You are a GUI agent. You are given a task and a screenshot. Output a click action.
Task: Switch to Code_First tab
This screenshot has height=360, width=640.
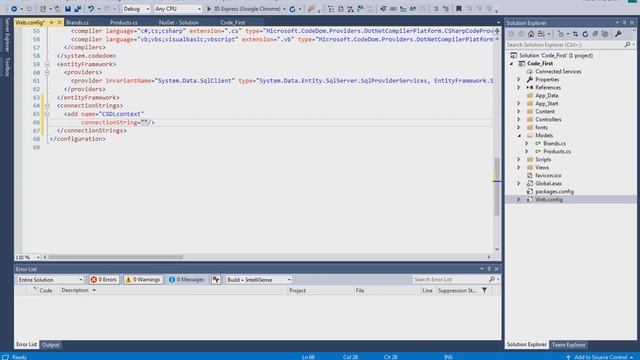[233, 22]
